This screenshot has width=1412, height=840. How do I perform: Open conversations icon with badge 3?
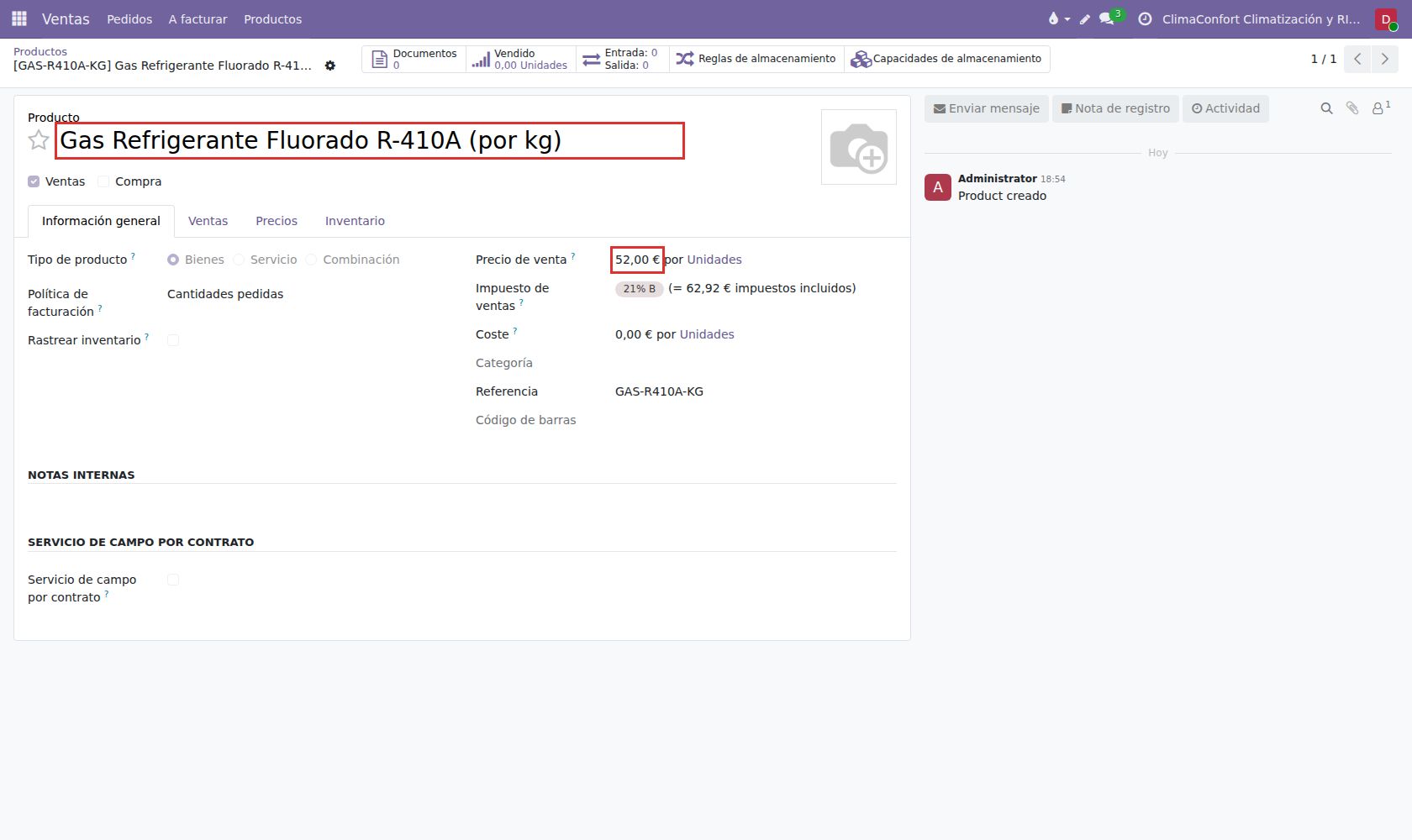click(x=1110, y=18)
